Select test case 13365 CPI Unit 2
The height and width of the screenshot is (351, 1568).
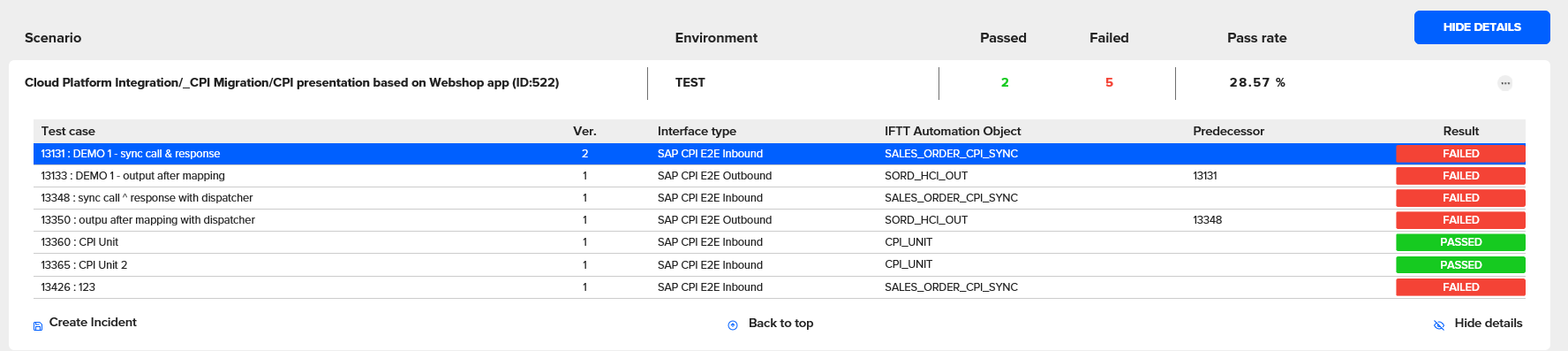click(x=780, y=265)
